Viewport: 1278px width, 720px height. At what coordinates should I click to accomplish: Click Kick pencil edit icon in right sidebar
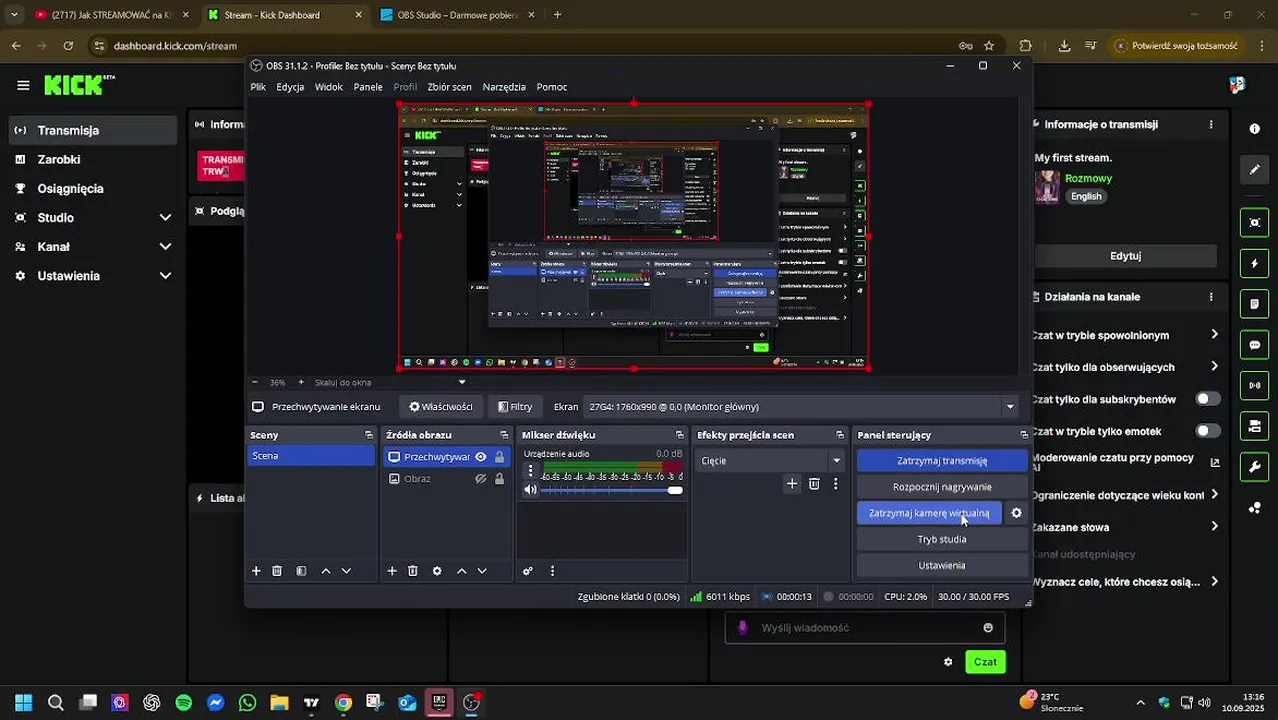tap(1254, 170)
